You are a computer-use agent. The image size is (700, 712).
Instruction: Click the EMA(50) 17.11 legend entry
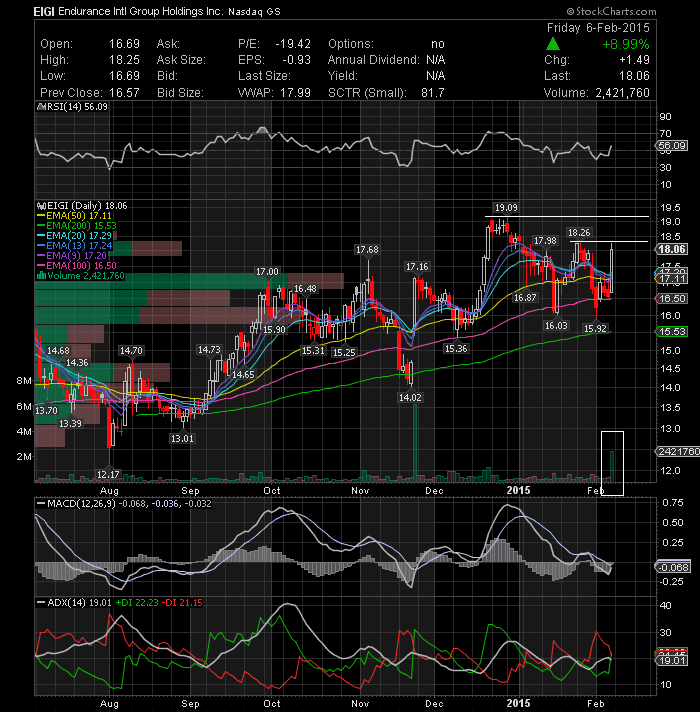(74, 216)
